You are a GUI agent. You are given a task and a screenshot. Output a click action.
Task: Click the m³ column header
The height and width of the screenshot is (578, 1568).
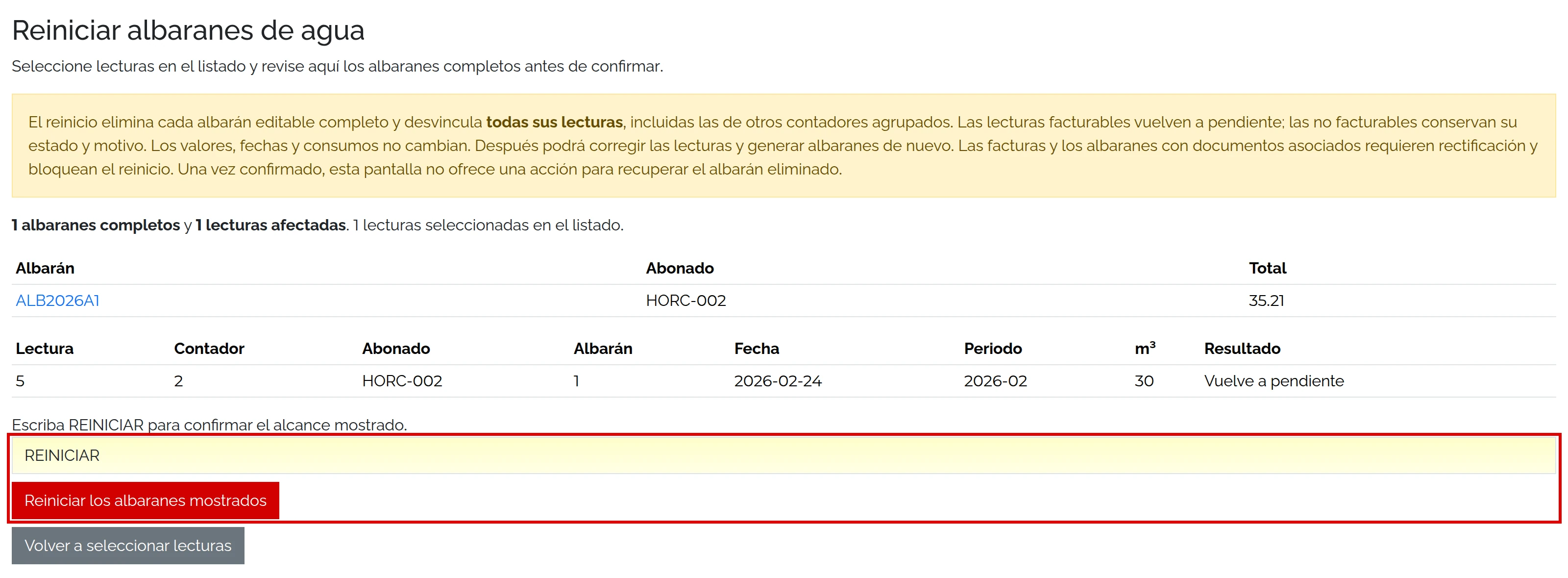coord(1145,349)
